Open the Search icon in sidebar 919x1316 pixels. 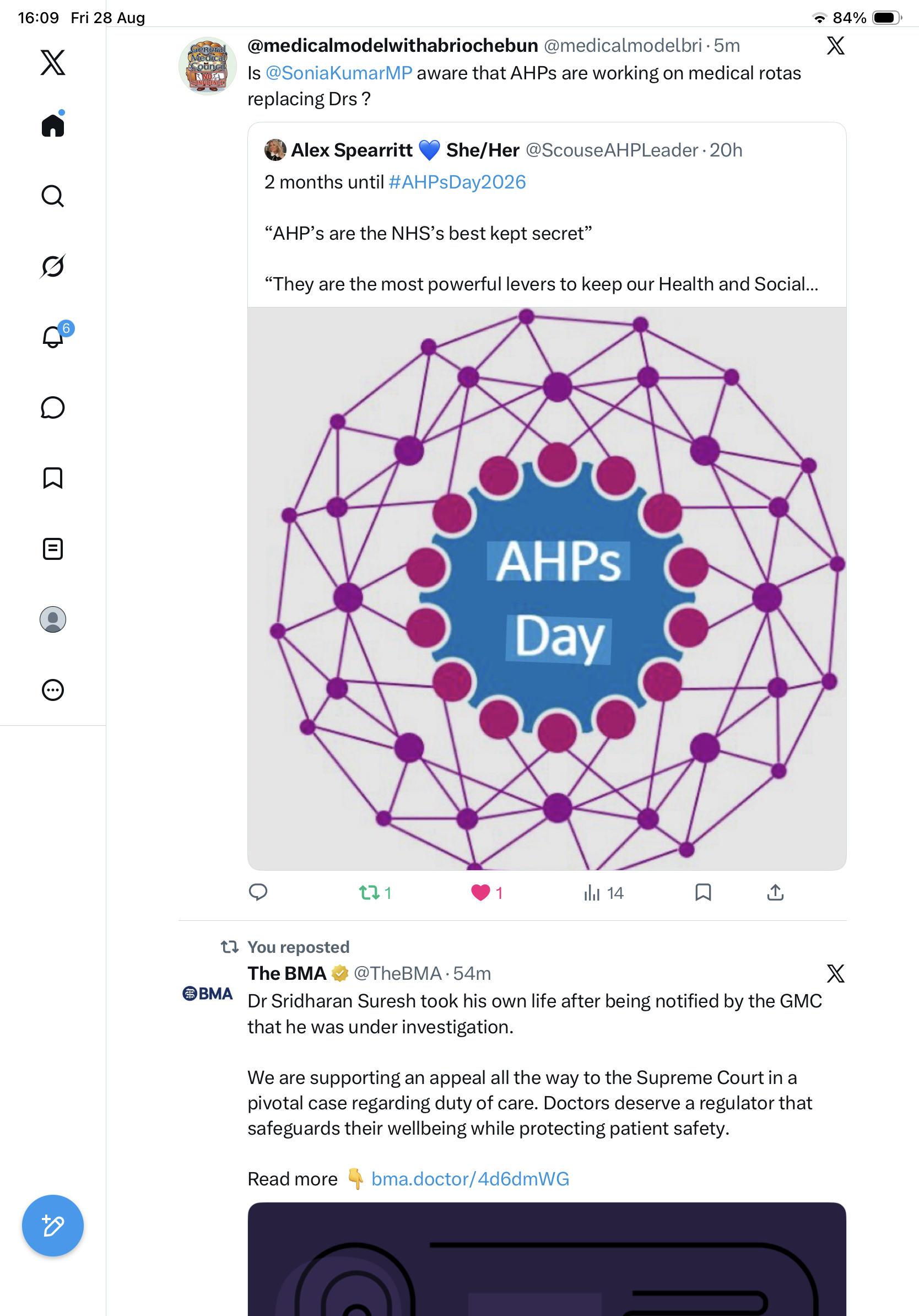pyautogui.click(x=53, y=196)
